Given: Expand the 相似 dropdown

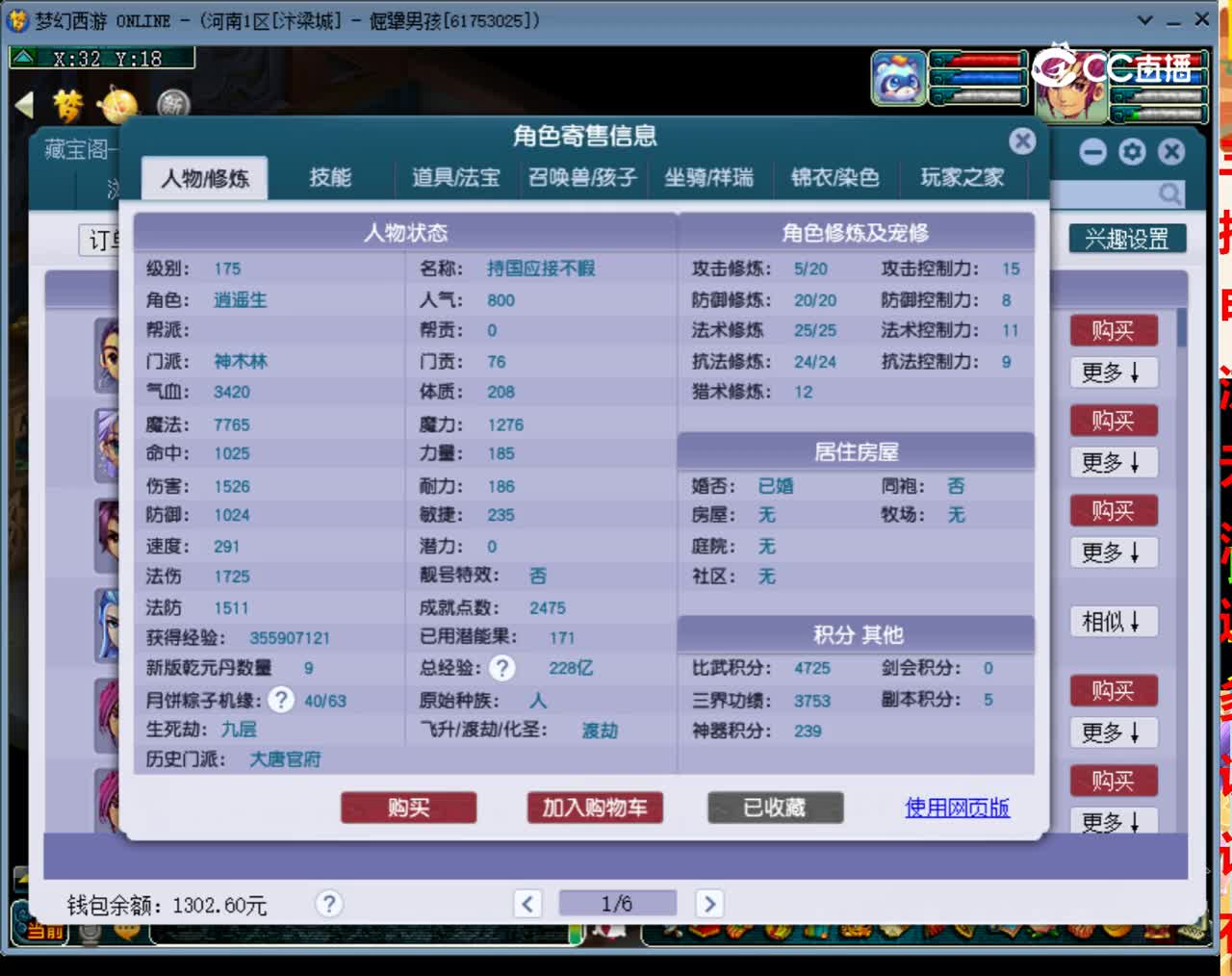Looking at the screenshot, I should [x=1114, y=622].
